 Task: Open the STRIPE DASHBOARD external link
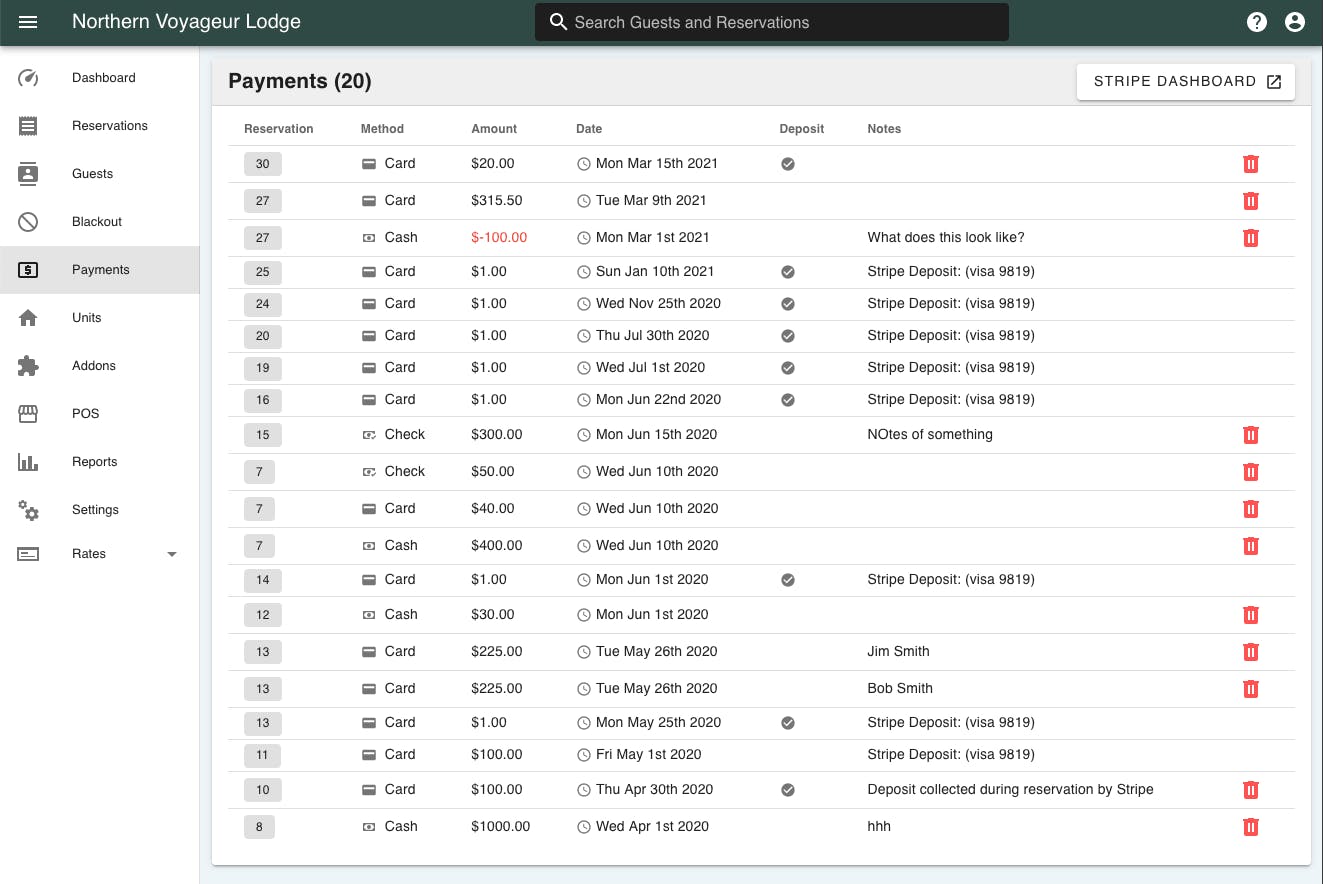[1185, 81]
